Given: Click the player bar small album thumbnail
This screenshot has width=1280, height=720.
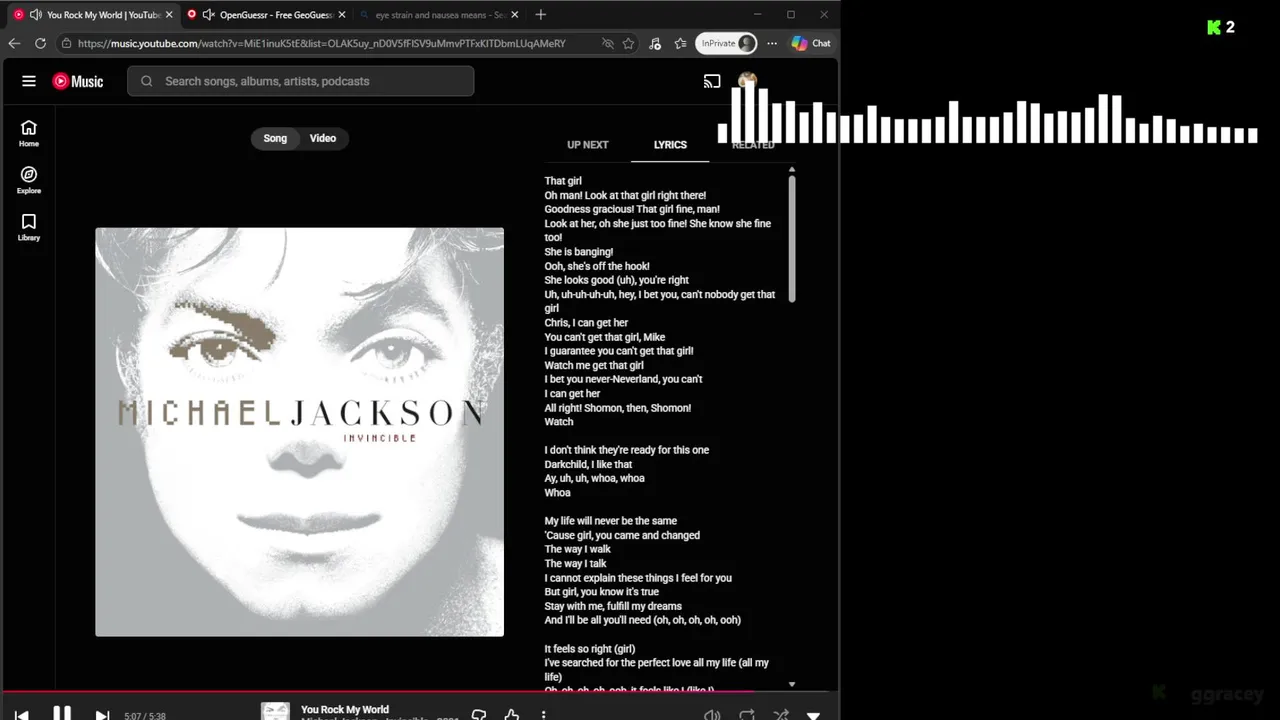Looking at the screenshot, I should point(275,712).
